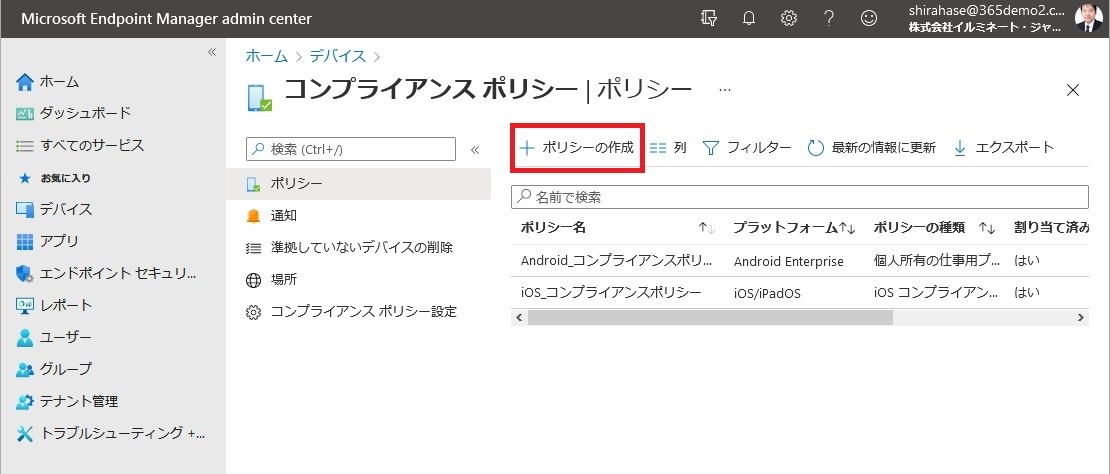Sort by ポリシー名 column arrows
The image size is (1110, 474).
pos(706,228)
